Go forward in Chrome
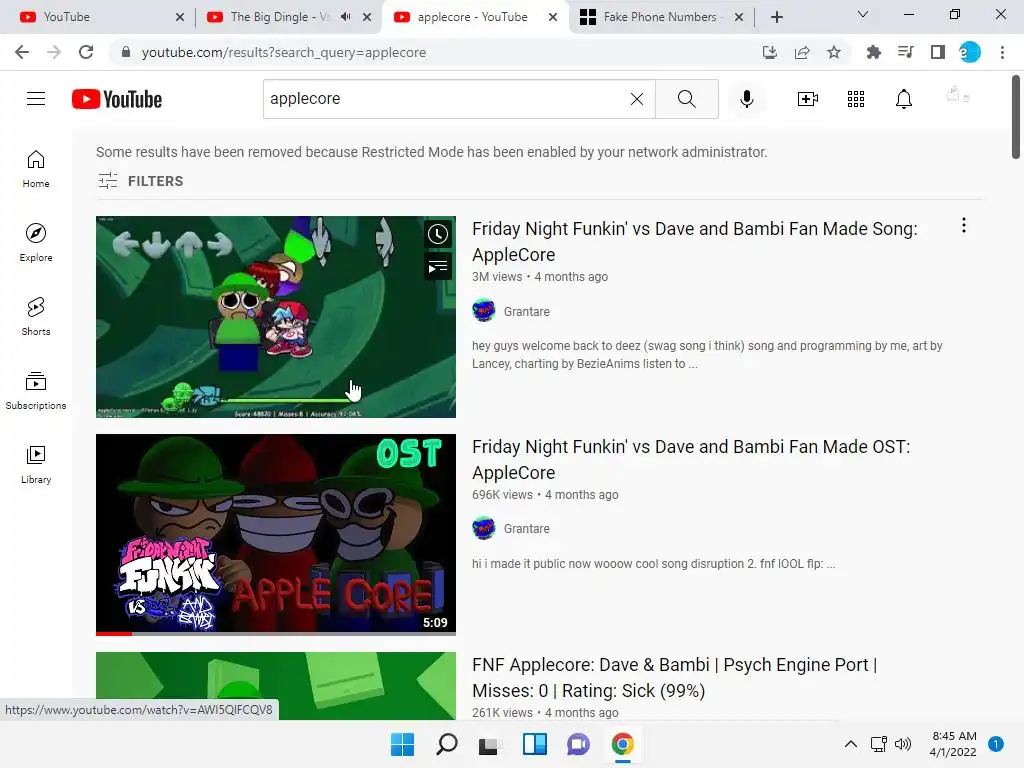Viewport: 1024px width, 768px height. (54, 52)
